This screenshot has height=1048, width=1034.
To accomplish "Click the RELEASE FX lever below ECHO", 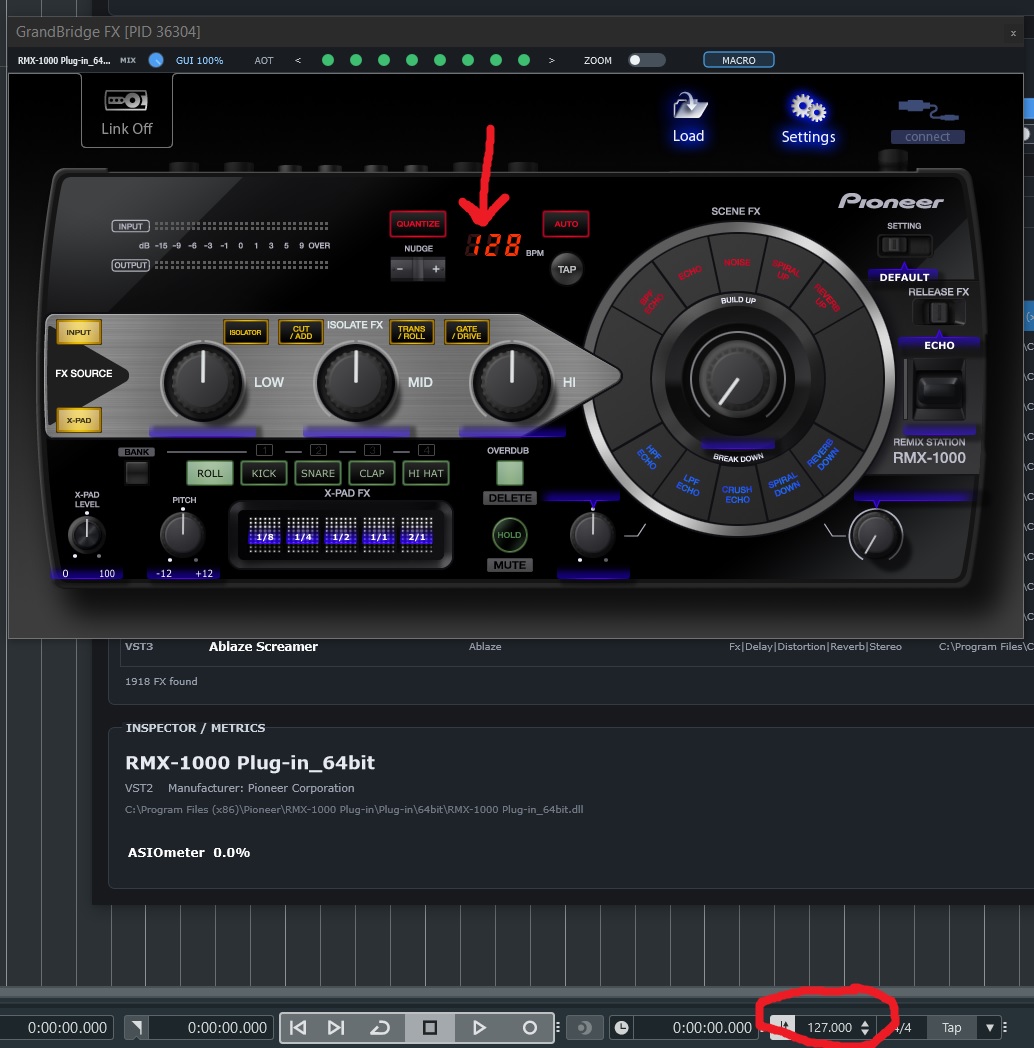I will [938, 390].
